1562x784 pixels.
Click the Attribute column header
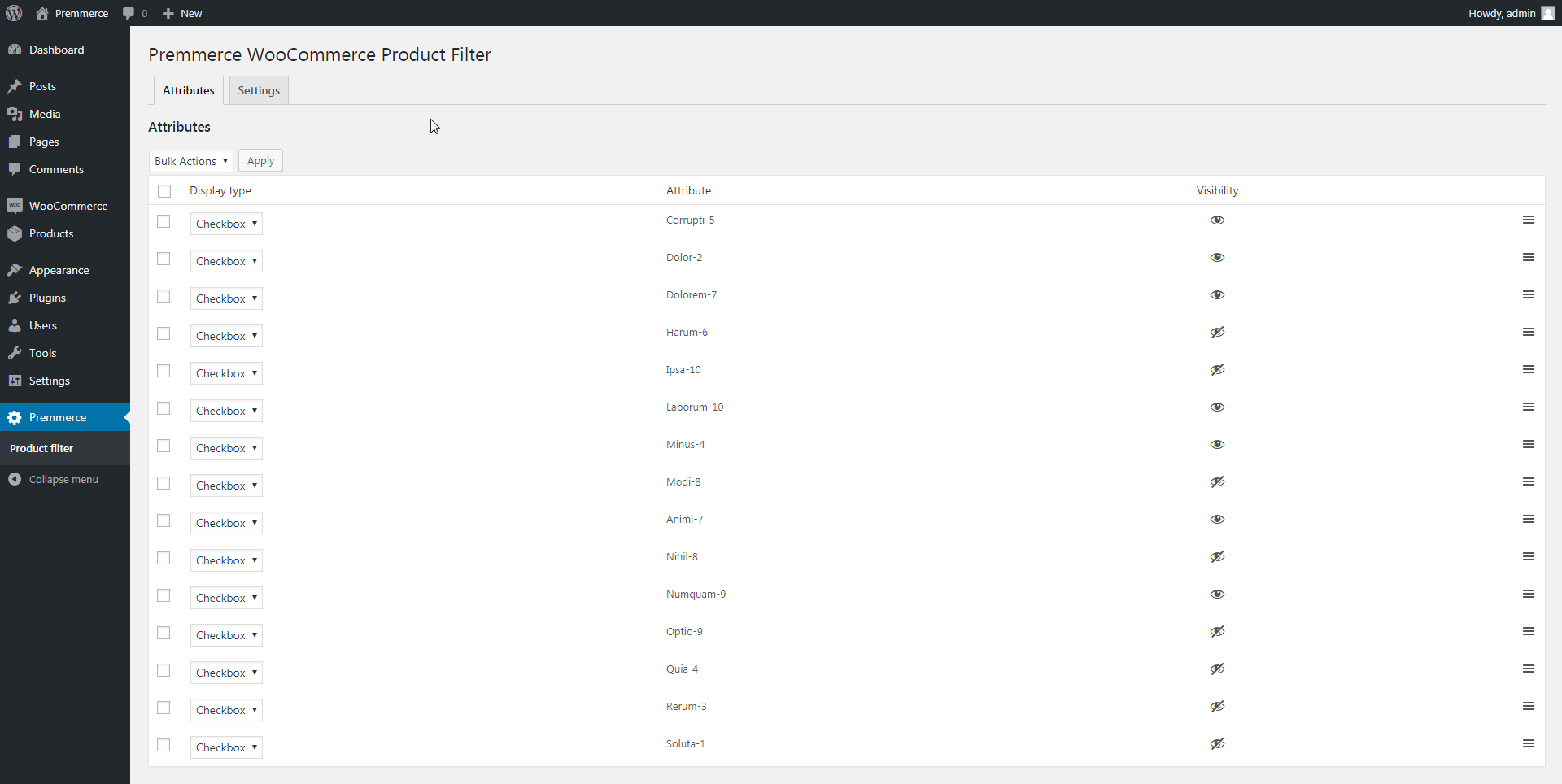click(x=688, y=190)
